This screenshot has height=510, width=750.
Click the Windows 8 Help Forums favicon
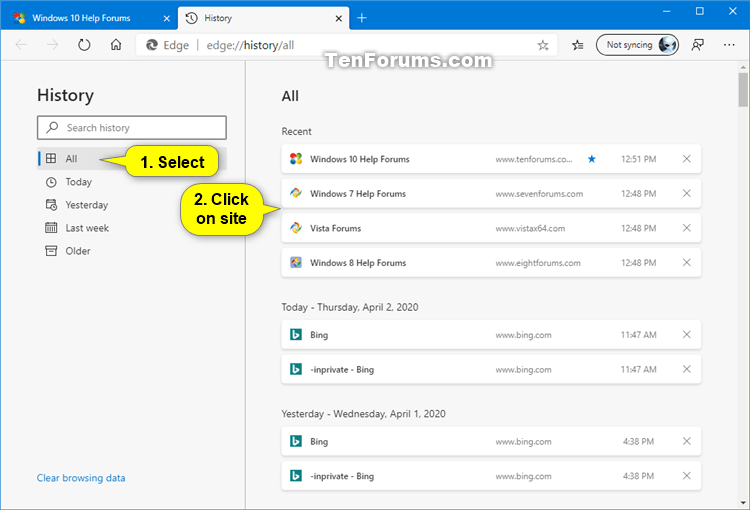click(296, 263)
